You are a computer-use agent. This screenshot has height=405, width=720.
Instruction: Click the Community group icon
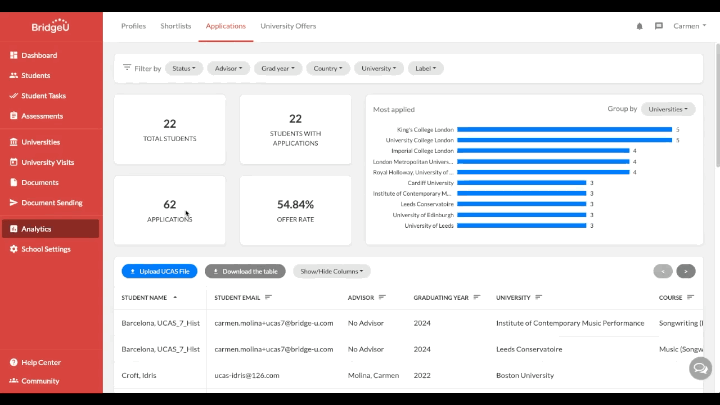[13, 381]
